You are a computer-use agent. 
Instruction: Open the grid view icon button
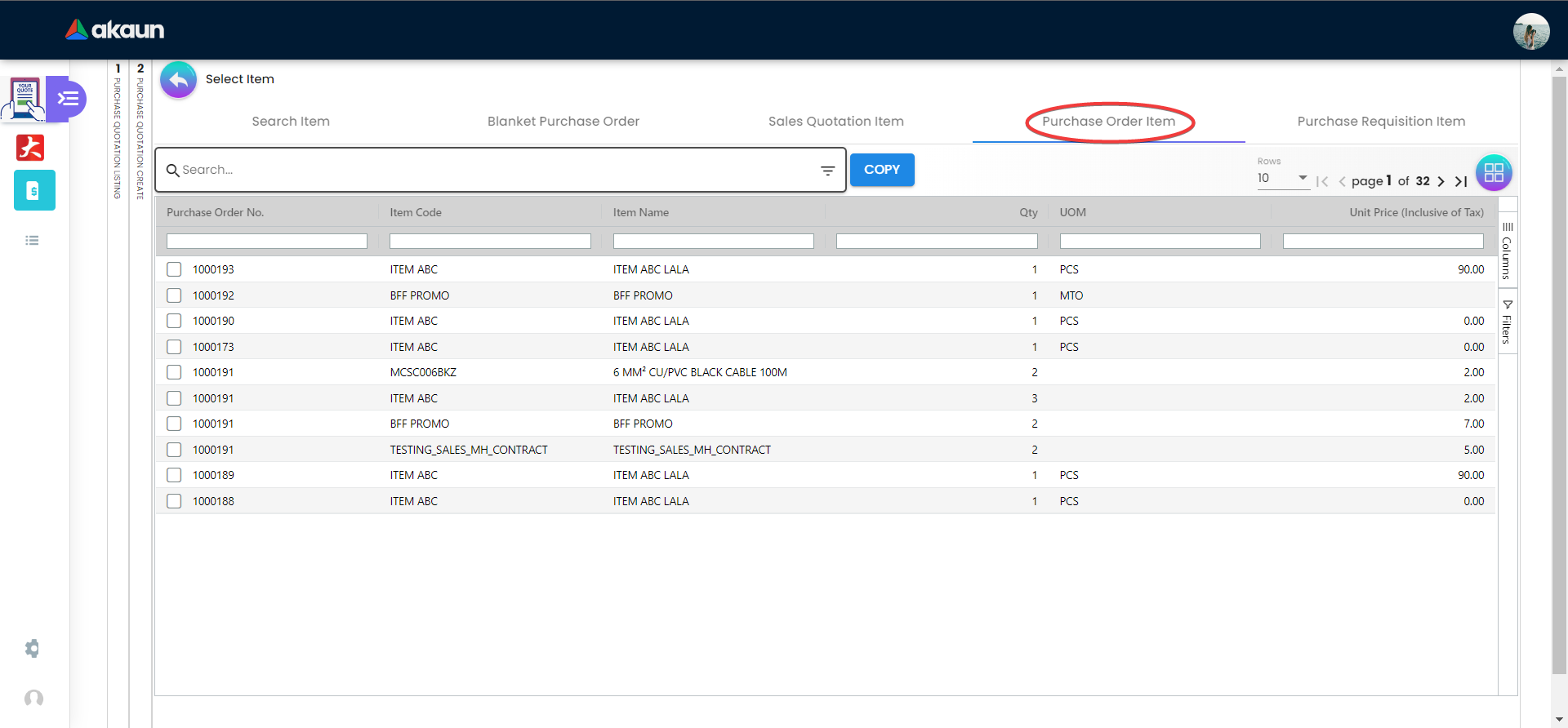[1493, 172]
